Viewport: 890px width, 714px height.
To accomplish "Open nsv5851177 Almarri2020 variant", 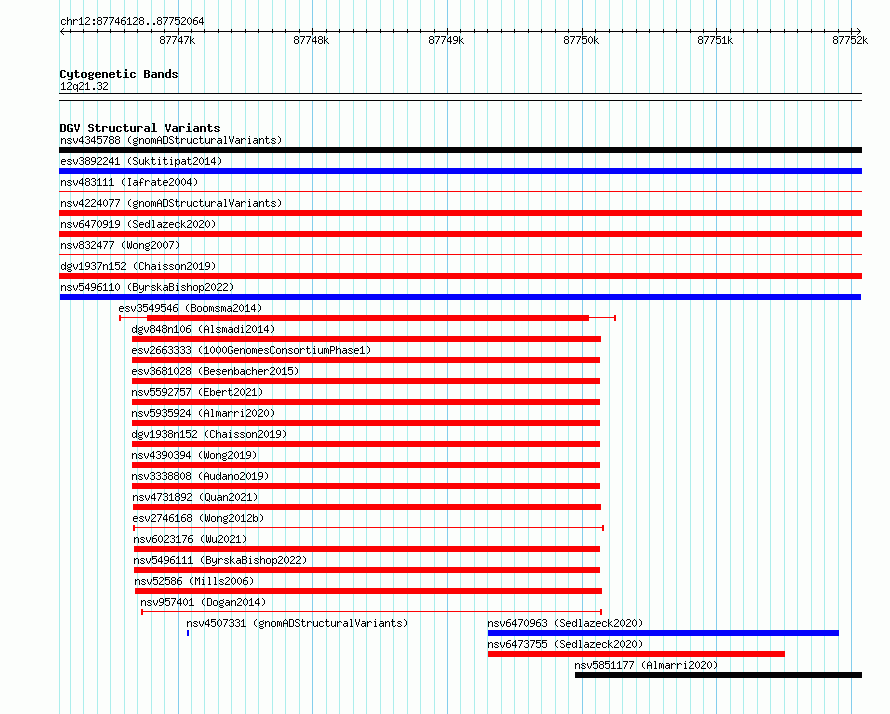I will [646, 665].
